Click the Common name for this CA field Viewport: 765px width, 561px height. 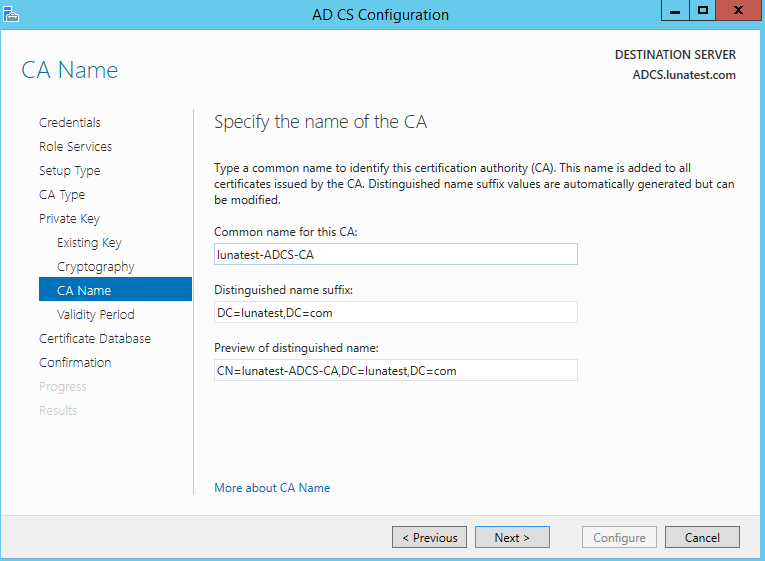[396, 254]
